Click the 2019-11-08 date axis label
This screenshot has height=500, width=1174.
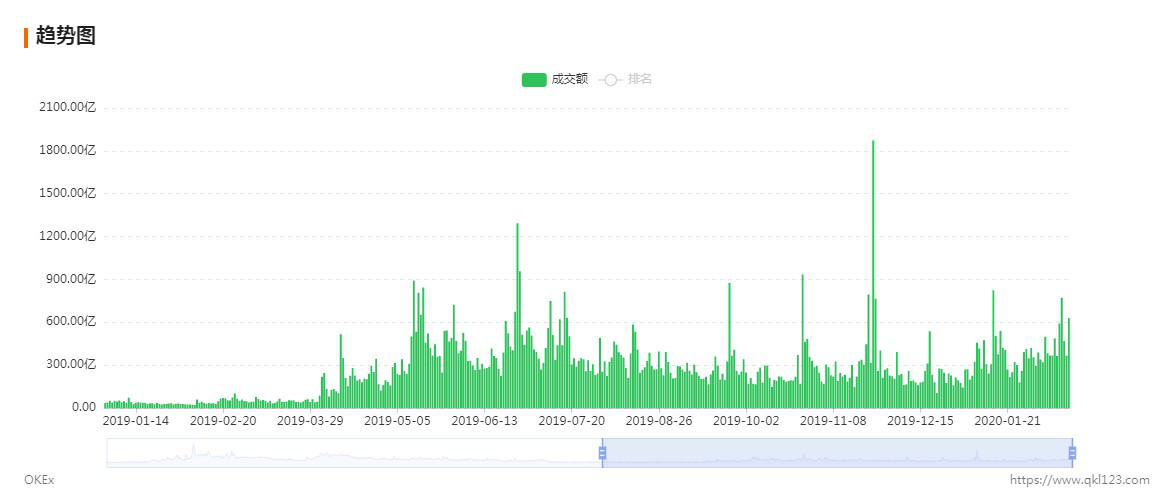[x=833, y=421]
